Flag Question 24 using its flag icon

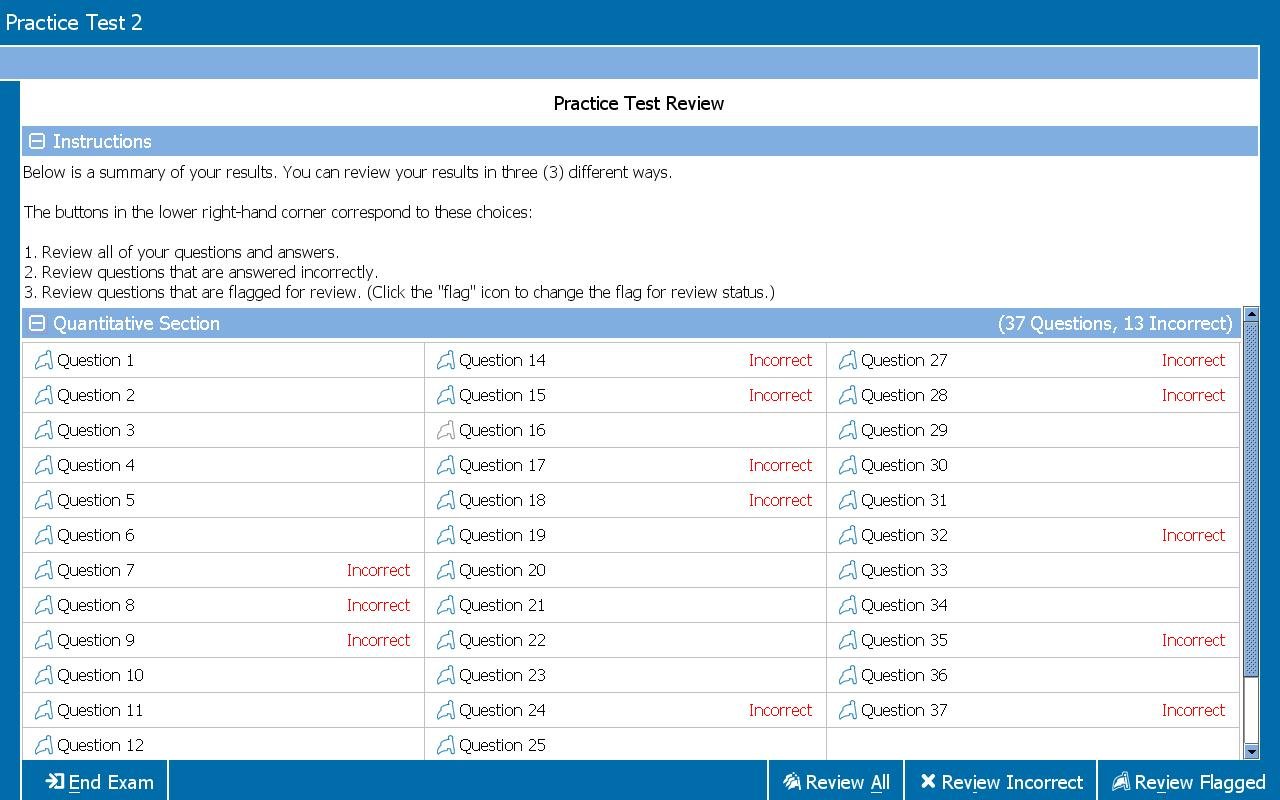445,711
